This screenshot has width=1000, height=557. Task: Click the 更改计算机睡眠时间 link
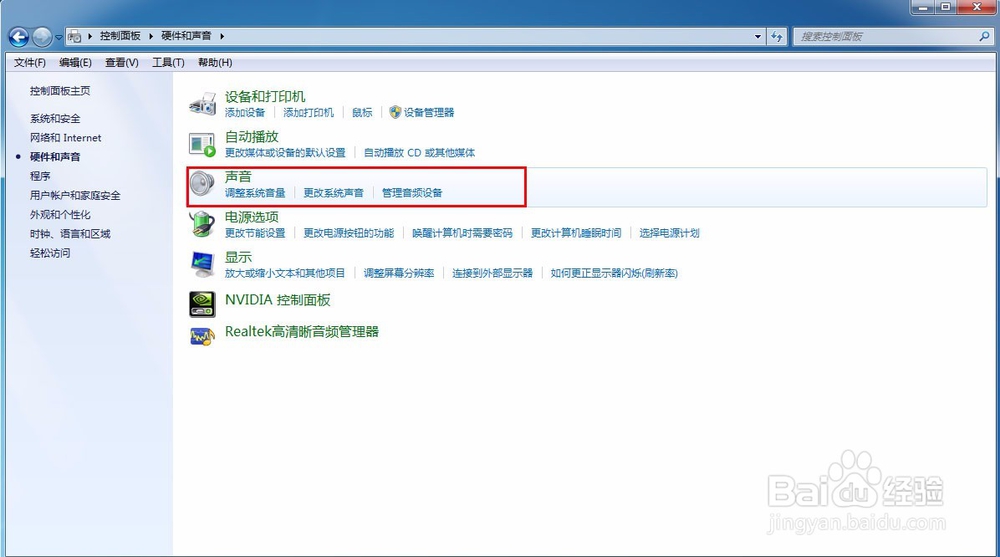click(576, 233)
